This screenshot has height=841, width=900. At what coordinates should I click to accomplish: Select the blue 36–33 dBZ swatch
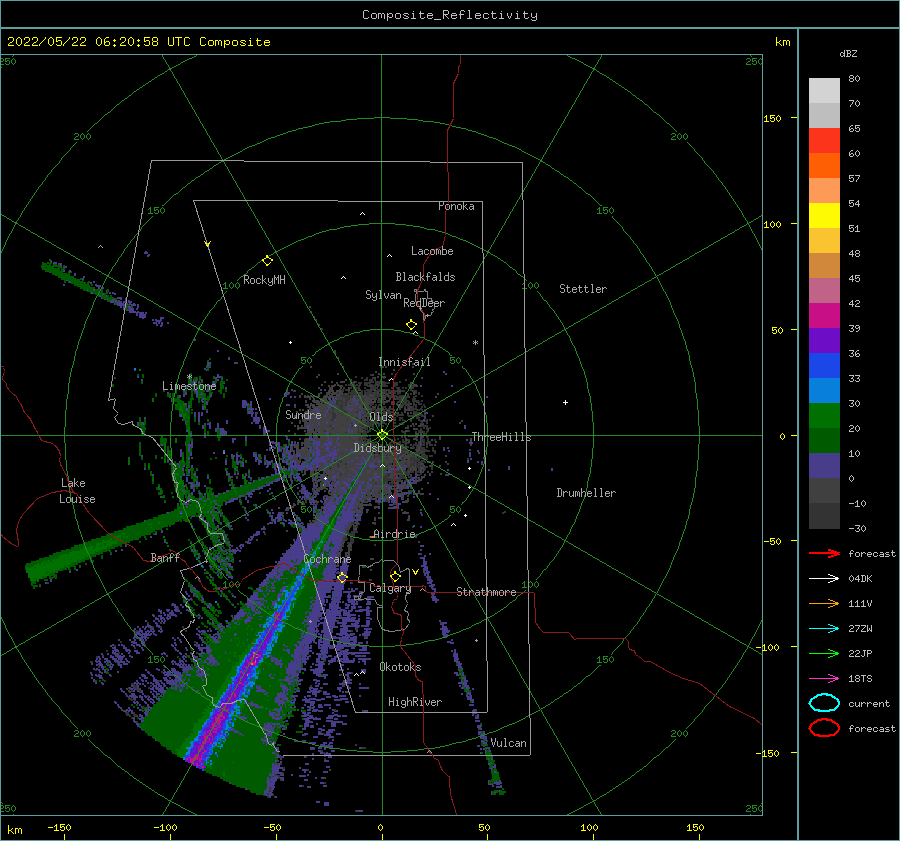tap(824, 366)
